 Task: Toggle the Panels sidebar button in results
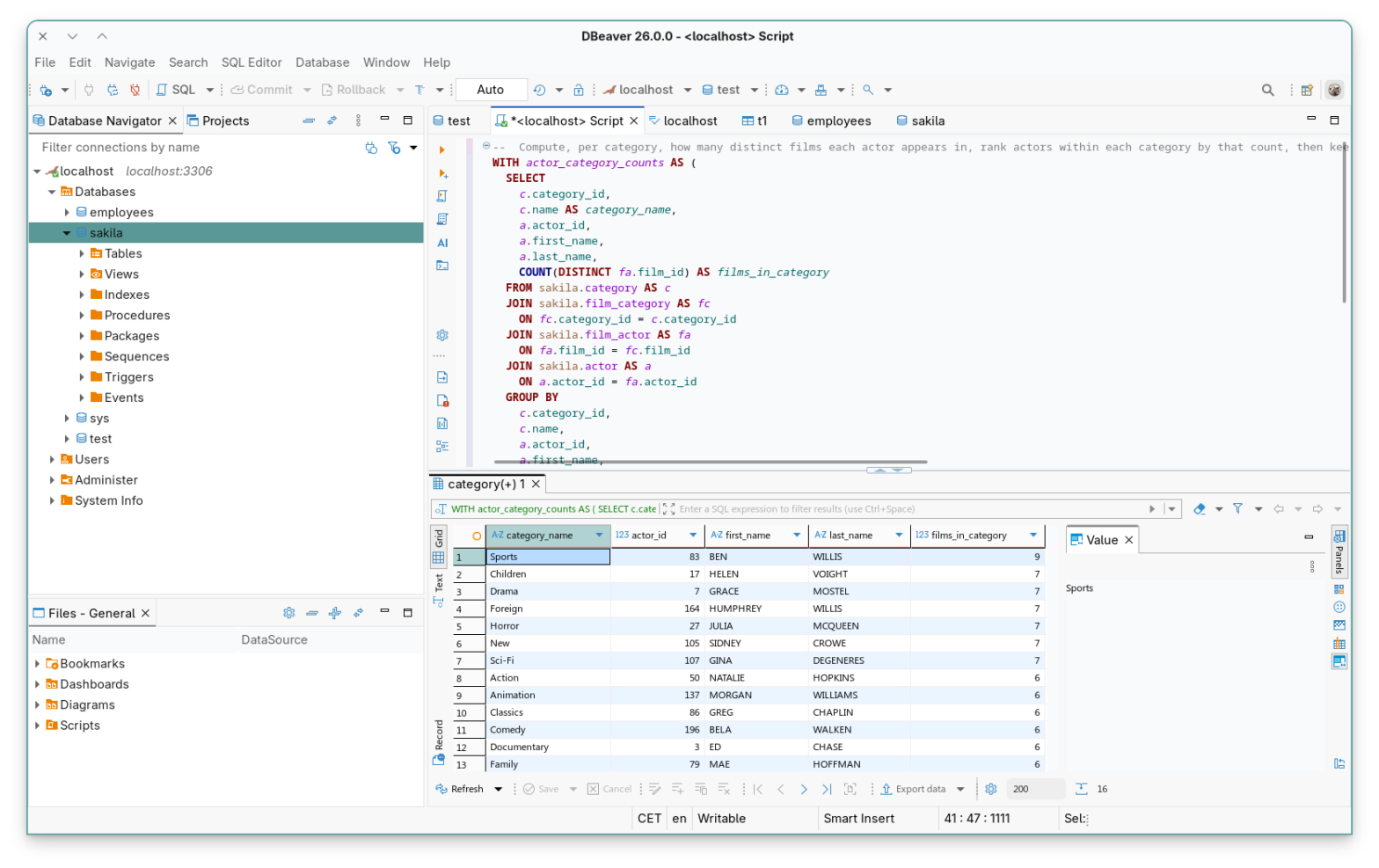[x=1339, y=551]
